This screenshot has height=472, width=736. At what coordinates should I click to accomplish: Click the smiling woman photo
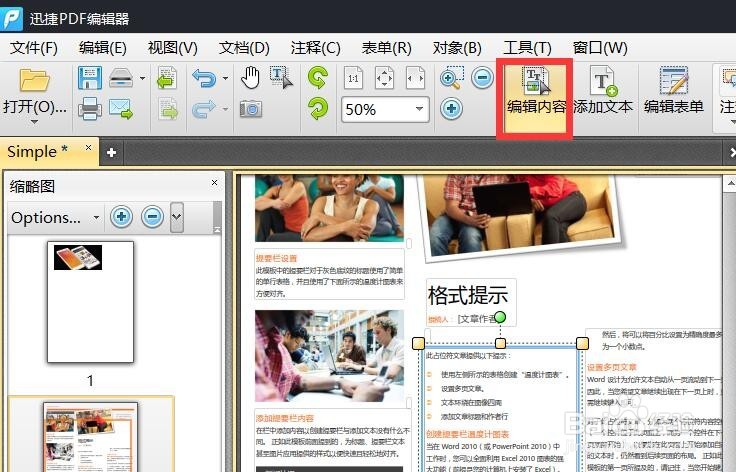coord(329,208)
